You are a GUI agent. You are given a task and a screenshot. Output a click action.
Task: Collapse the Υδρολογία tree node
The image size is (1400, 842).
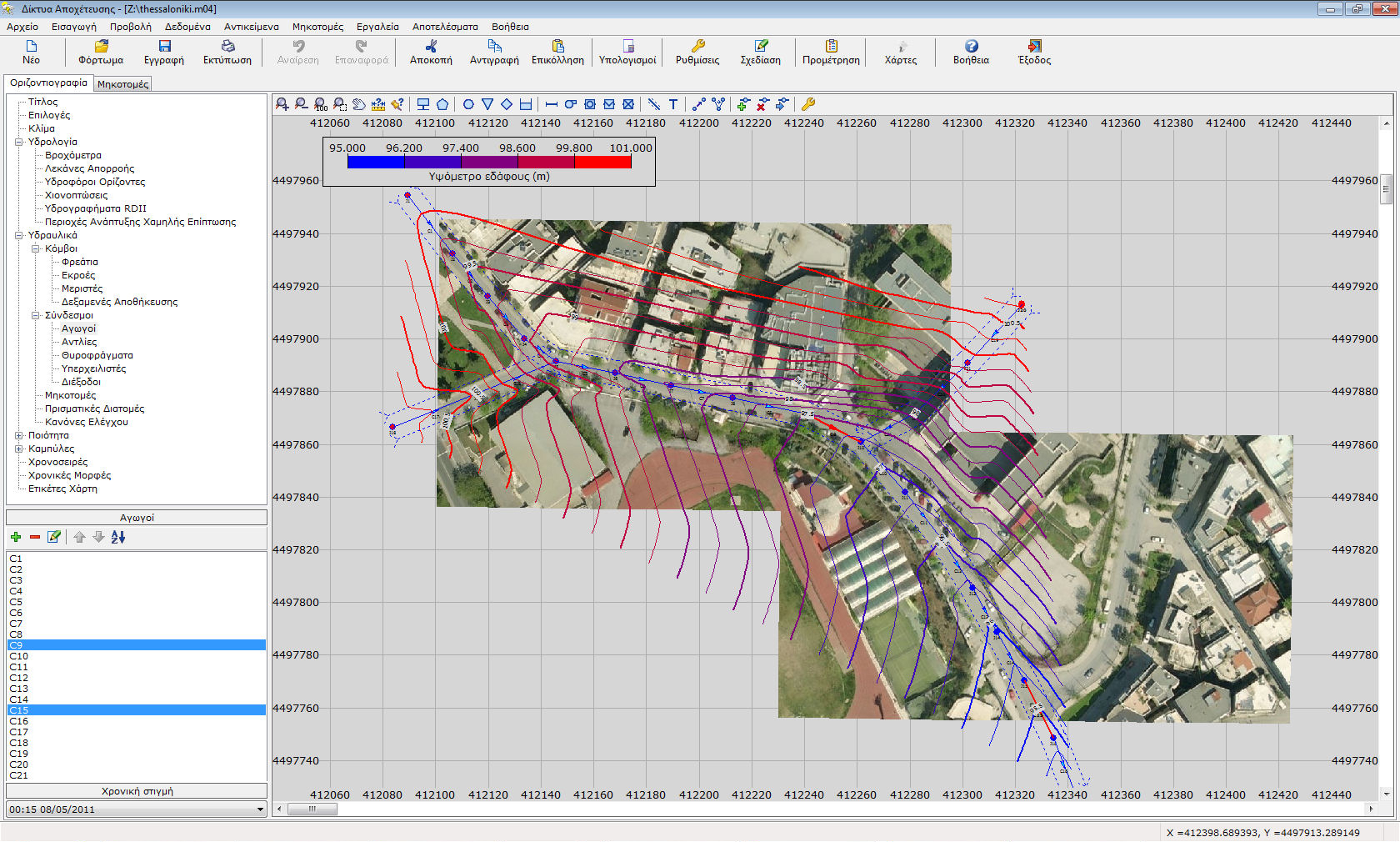pos(19,142)
